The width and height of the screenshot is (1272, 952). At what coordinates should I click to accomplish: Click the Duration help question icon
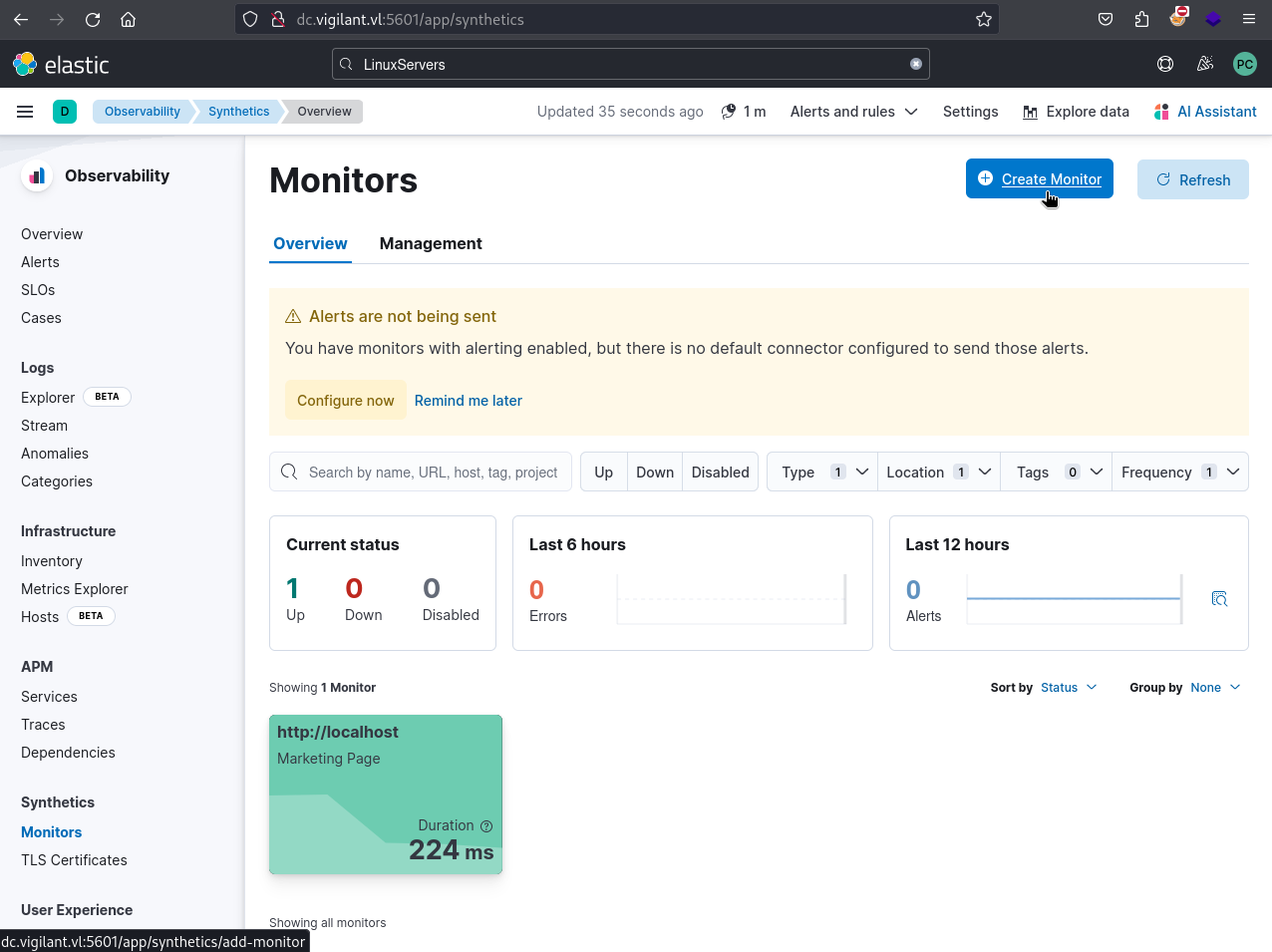(x=486, y=826)
